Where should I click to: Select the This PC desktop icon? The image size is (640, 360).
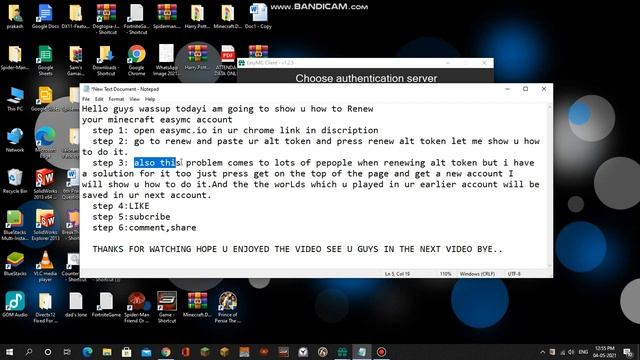pyautogui.click(x=15, y=99)
